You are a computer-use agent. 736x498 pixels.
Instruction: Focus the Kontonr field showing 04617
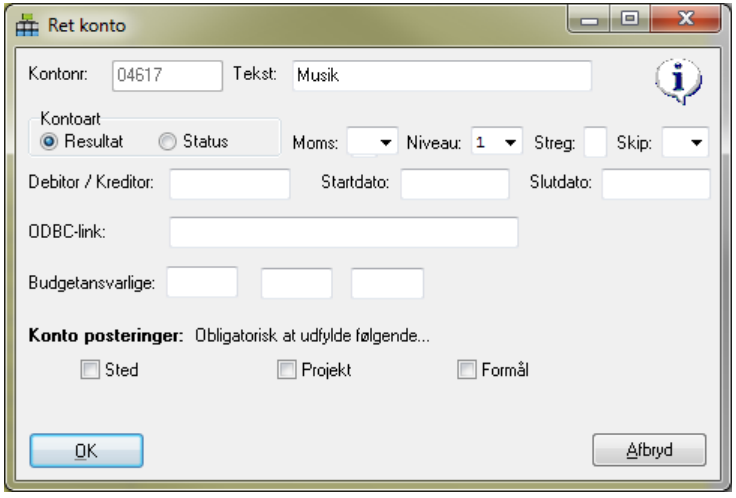point(167,76)
